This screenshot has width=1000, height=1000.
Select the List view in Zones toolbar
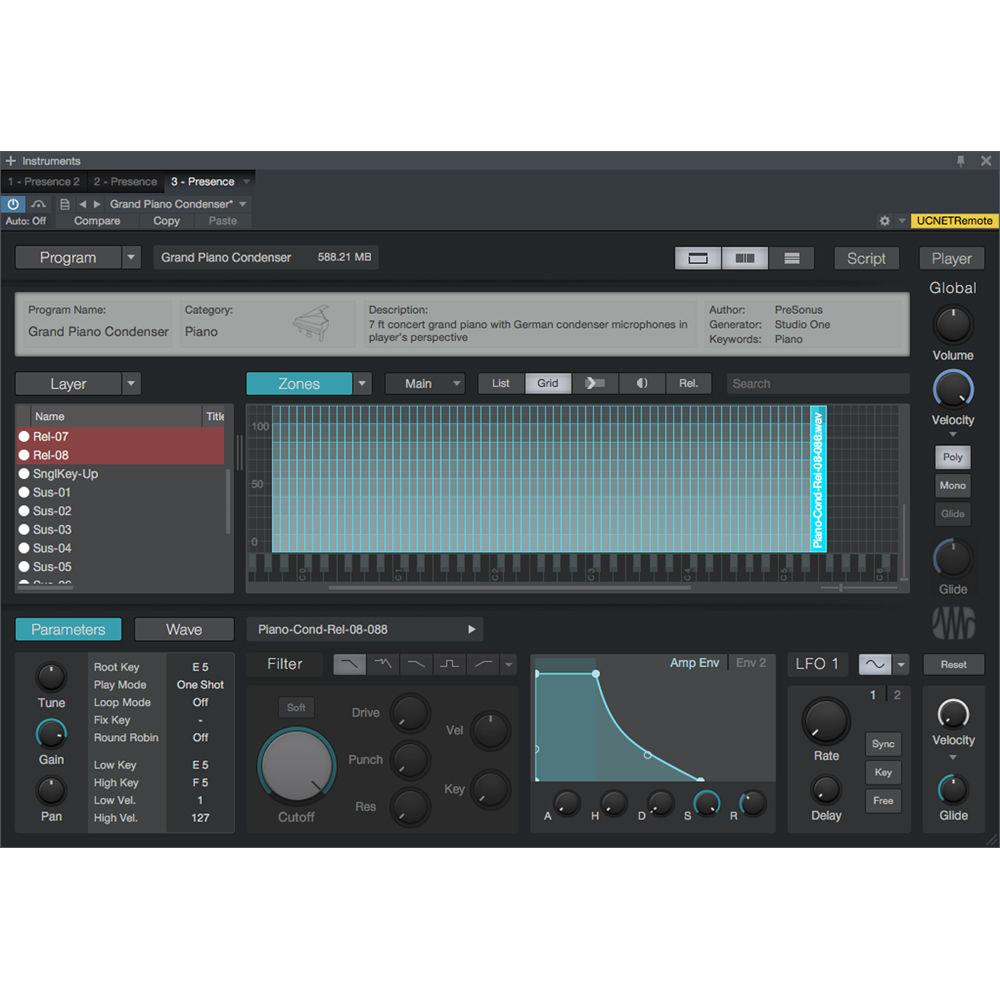point(500,383)
